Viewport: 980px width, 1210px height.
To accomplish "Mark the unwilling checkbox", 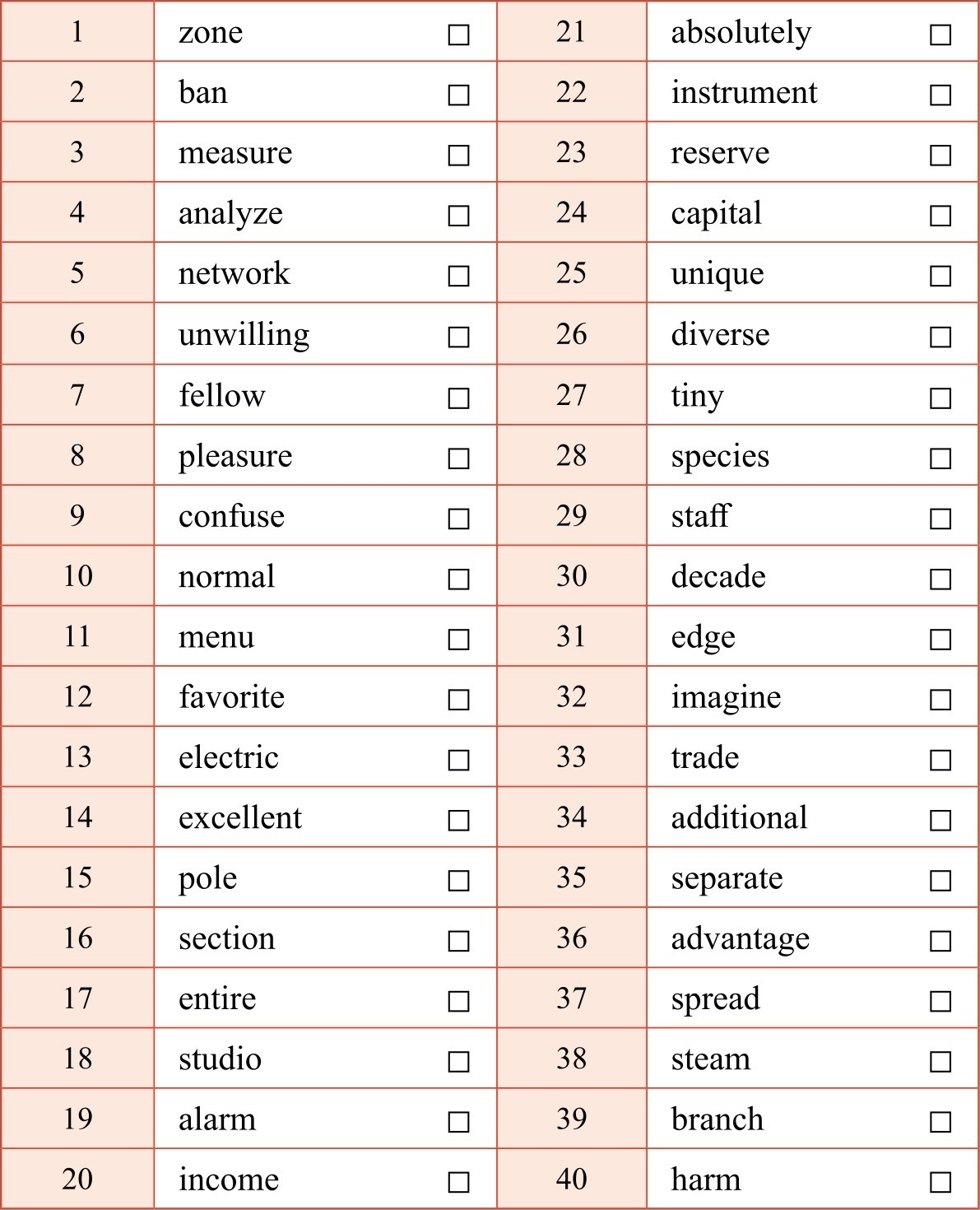I will tap(458, 337).
